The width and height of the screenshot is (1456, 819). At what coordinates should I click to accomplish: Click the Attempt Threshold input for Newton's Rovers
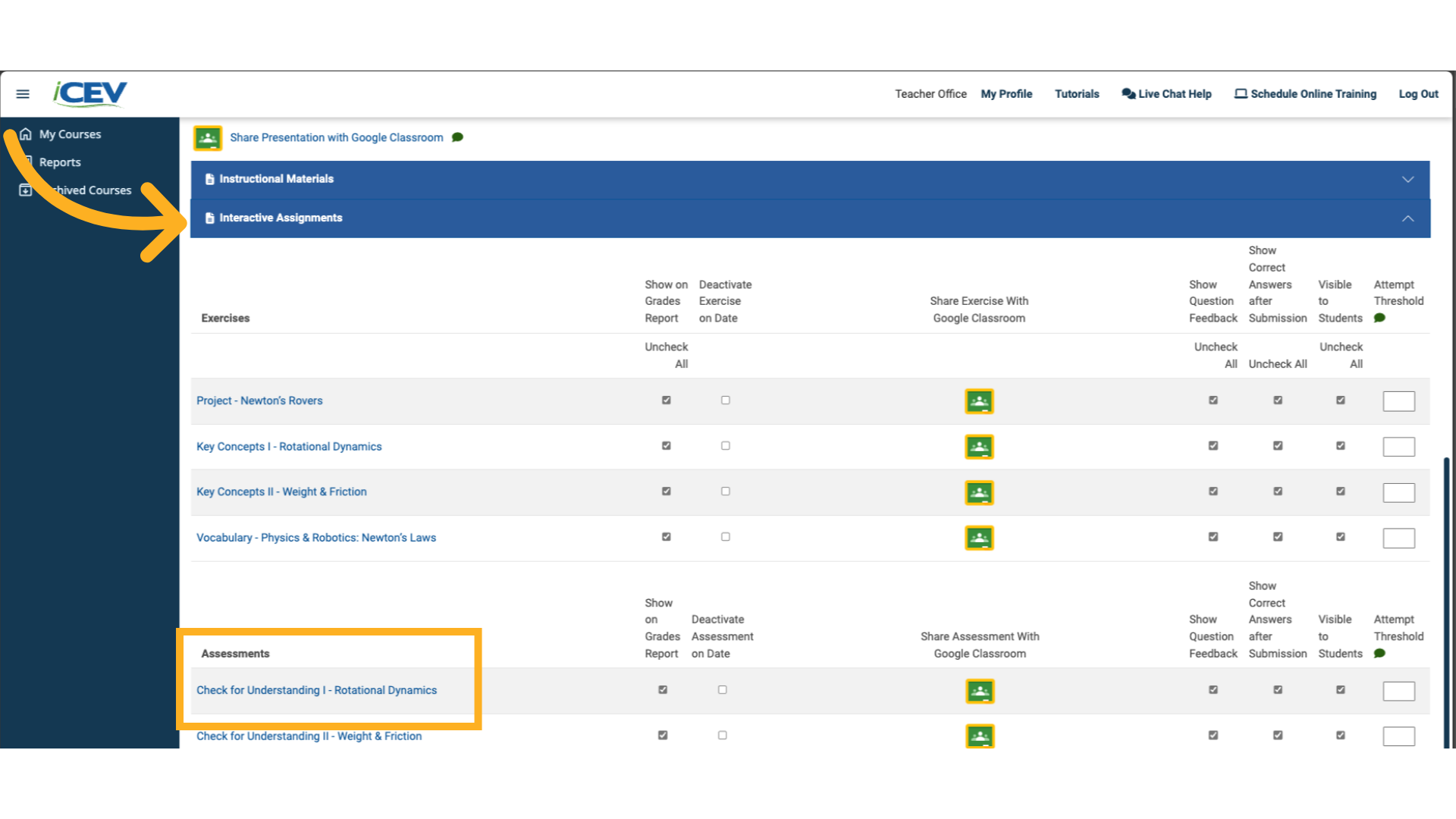point(1399,401)
